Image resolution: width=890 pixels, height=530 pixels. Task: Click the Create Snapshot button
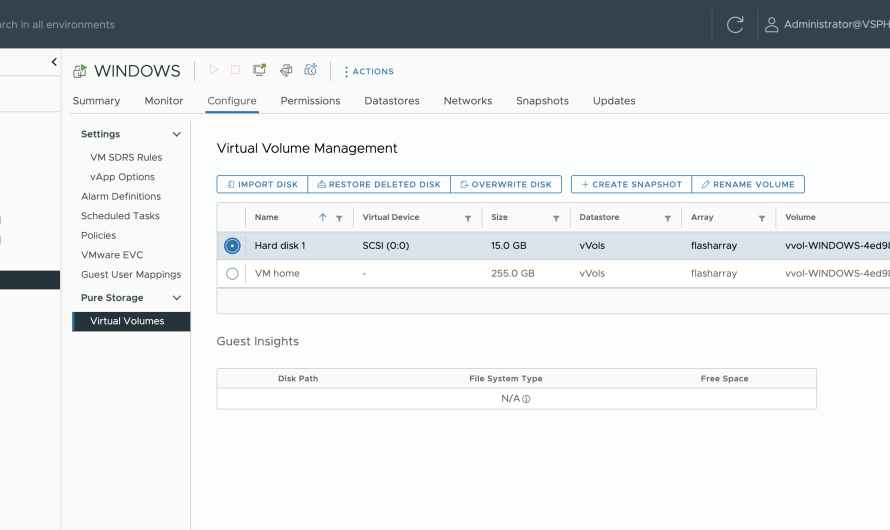[x=631, y=185]
